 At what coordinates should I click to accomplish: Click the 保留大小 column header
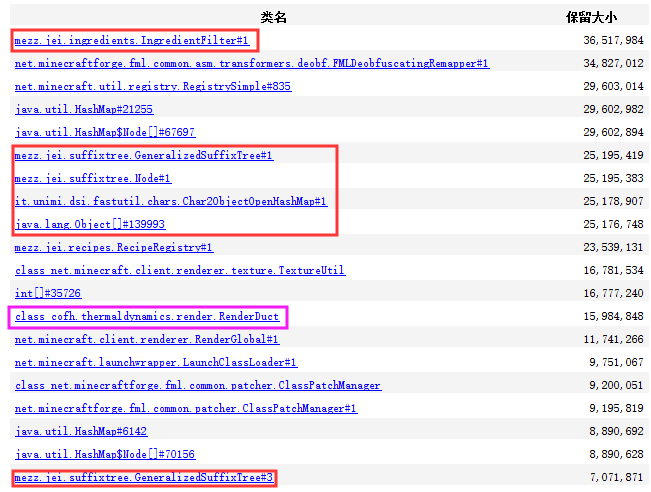pos(591,17)
